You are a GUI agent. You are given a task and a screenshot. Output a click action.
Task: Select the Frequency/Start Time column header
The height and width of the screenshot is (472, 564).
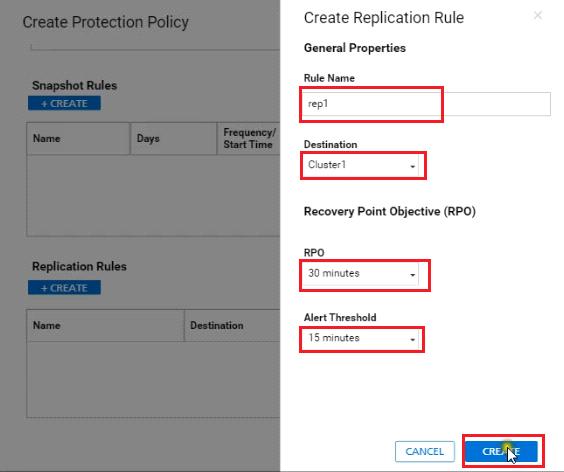tap(249, 139)
